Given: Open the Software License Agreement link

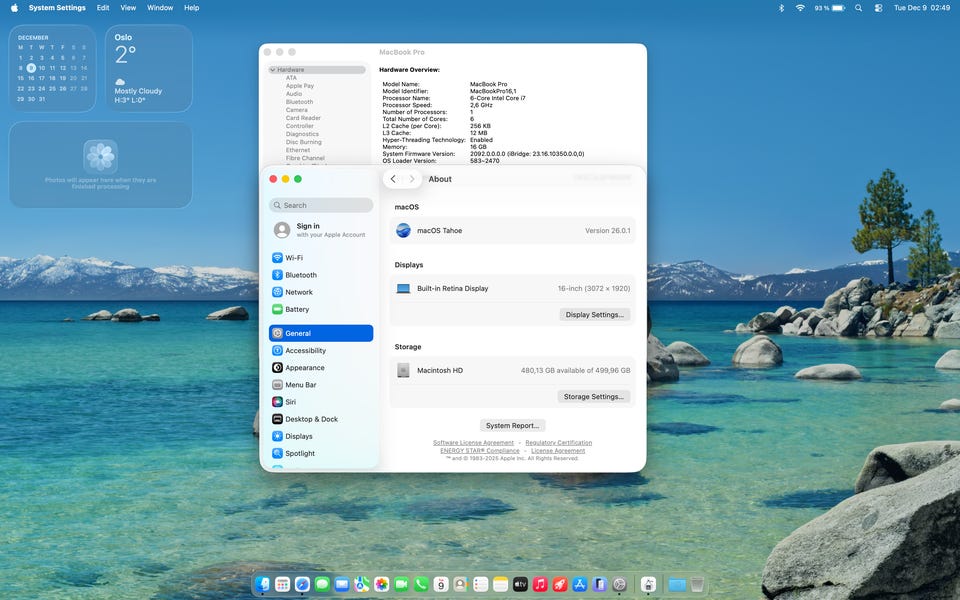Looking at the screenshot, I should pos(473,443).
